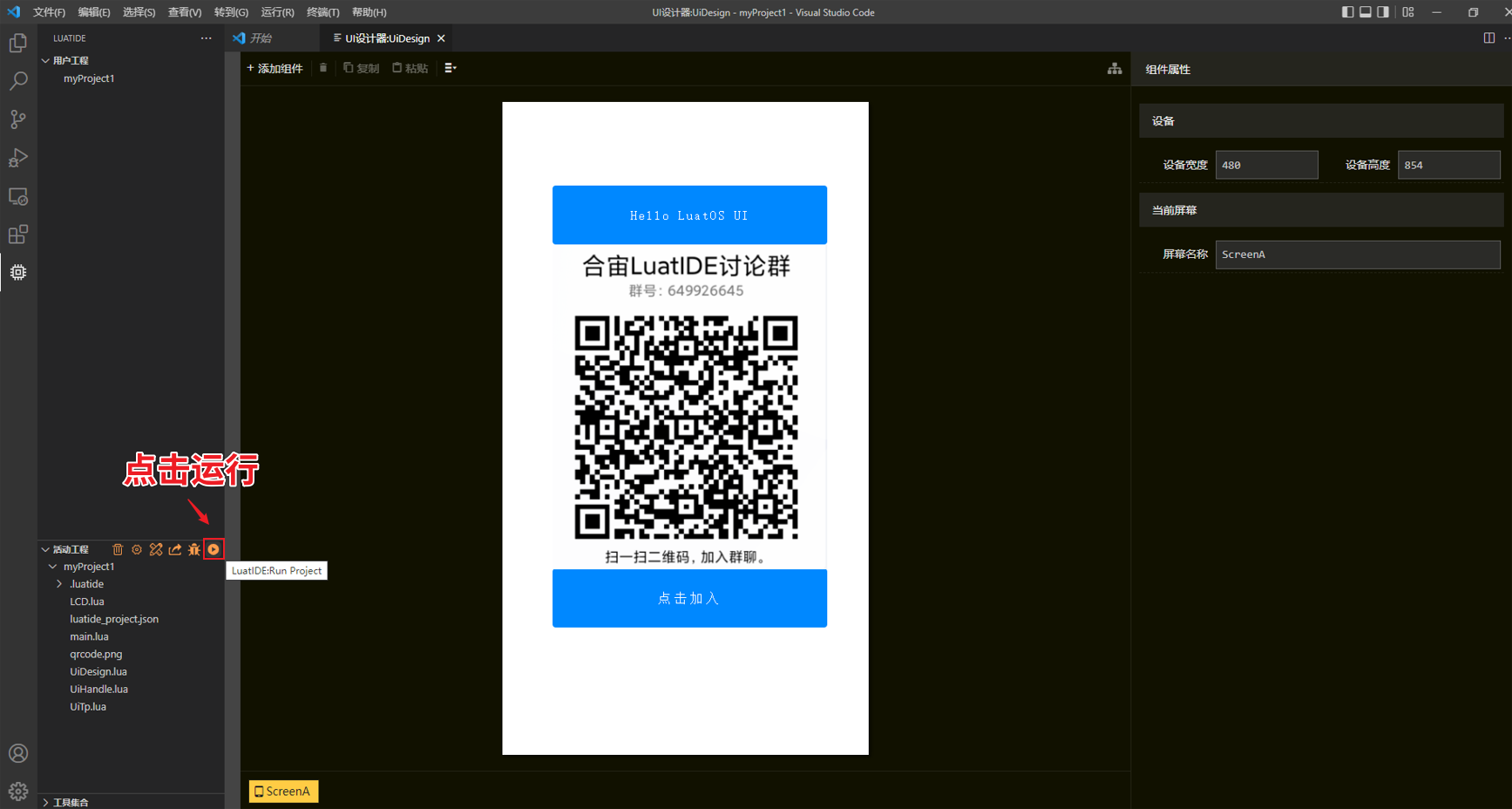
Task: Open the Search view in activity bar
Action: click(18, 81)
